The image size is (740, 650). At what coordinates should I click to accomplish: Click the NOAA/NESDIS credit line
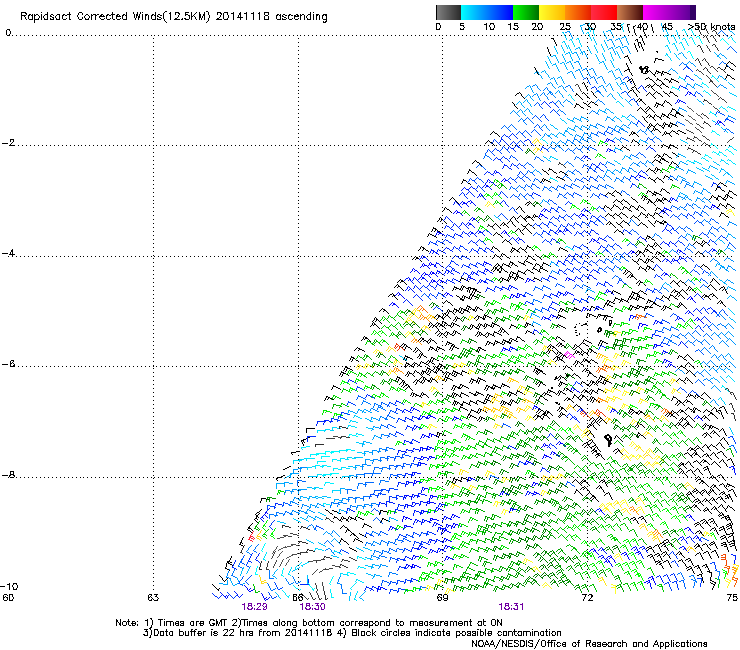pyautogui.click(x=589, y=644)
